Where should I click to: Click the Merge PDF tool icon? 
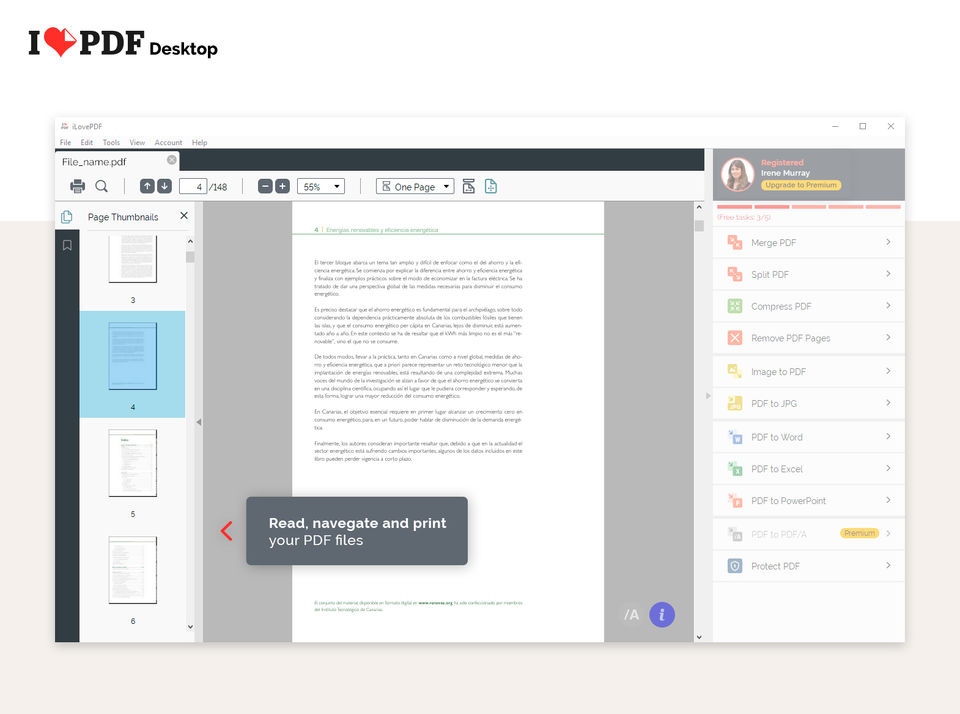[x=735, y=242]
